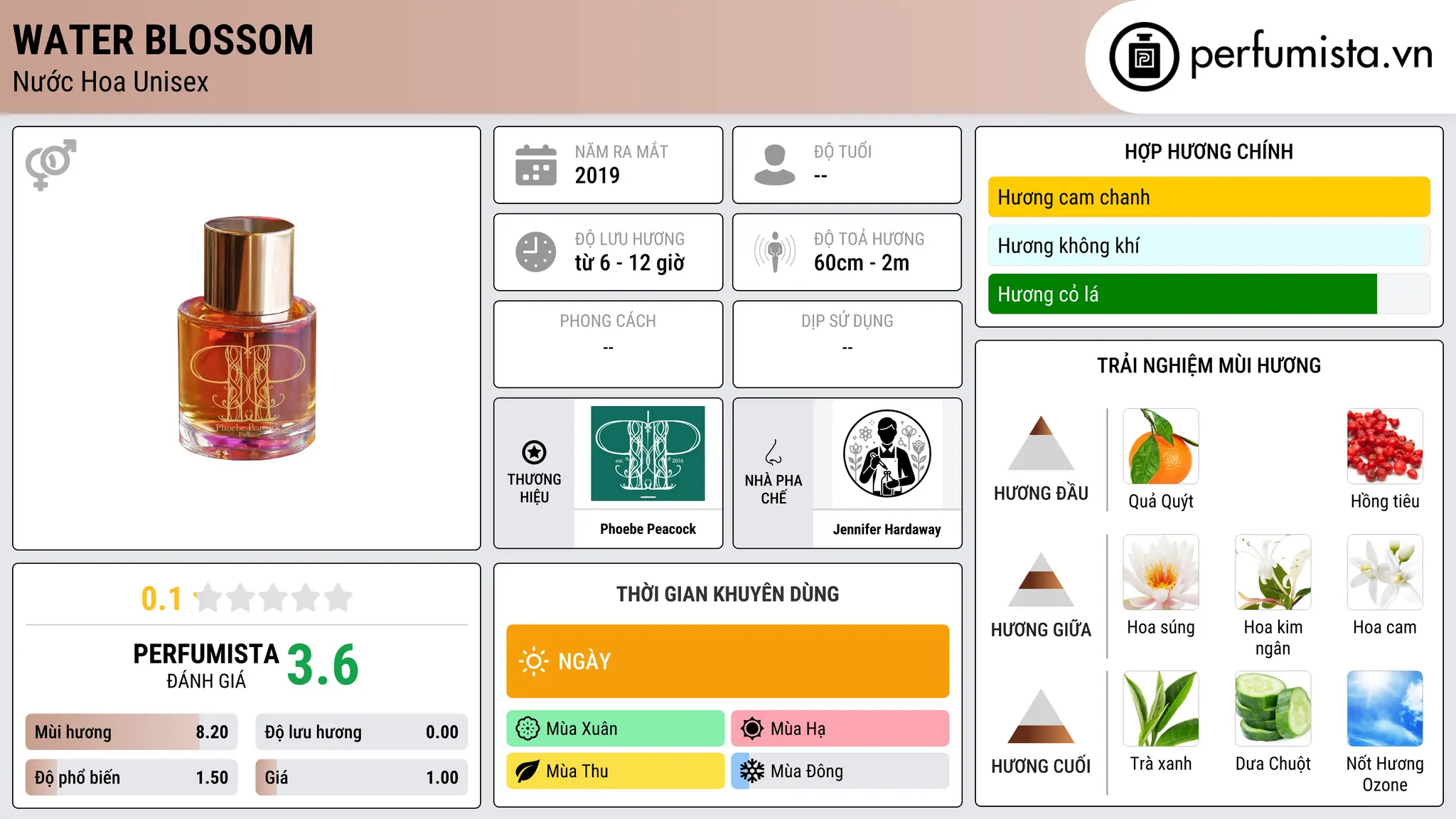This screenshot has height=819, width=1456.
Task: Click the light blue Hương không khí accord bar
Action: click(x=1209, y=245)
